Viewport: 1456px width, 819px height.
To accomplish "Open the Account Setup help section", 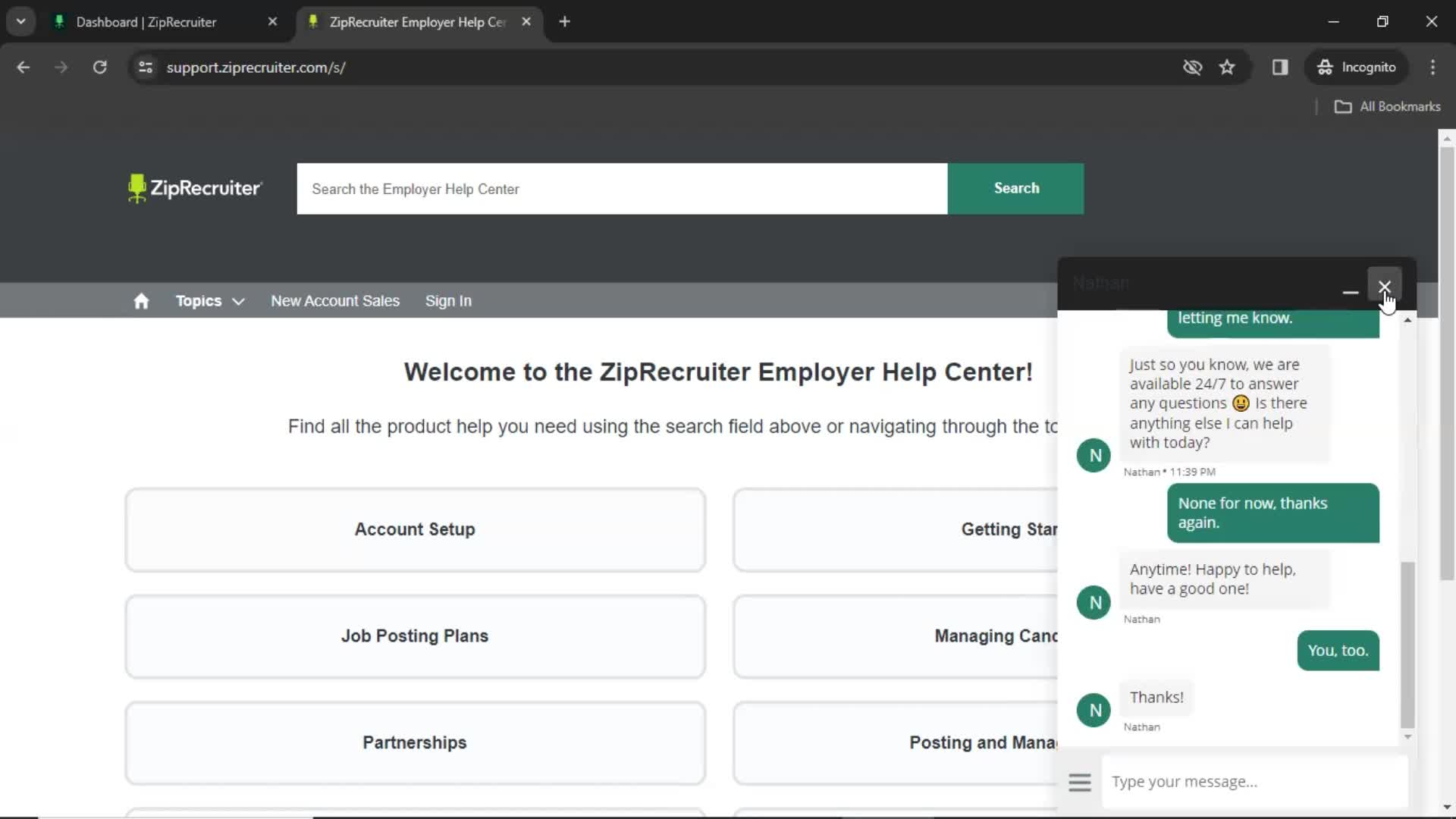I will coord(414,528).
